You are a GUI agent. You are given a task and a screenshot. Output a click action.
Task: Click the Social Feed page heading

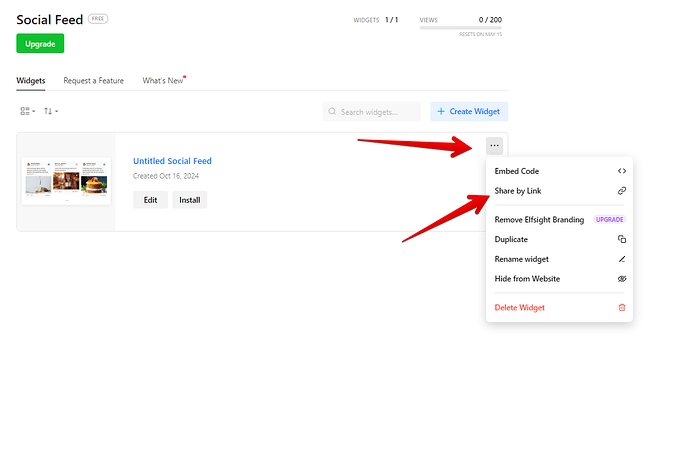(x=50, y=20)
